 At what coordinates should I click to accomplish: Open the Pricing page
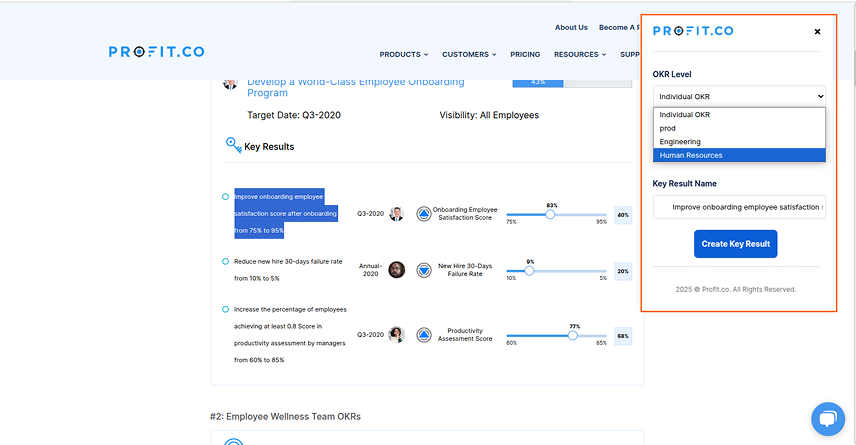525,55
